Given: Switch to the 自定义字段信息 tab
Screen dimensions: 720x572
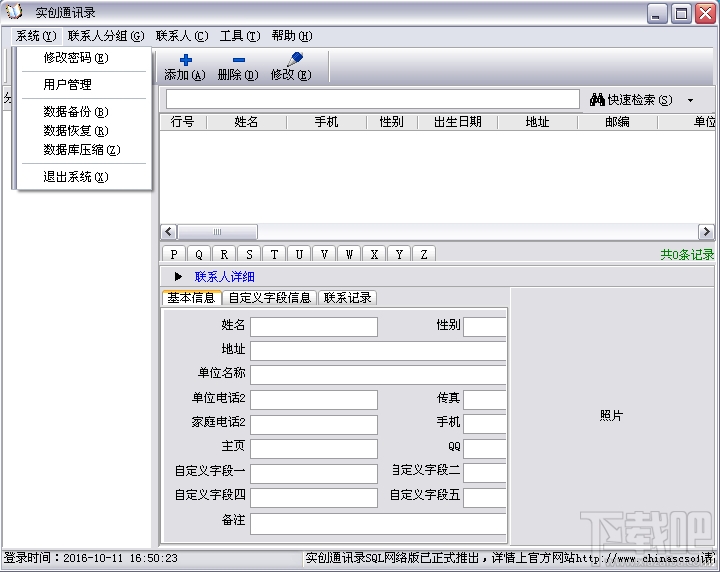Looking at the screenshot, I should click(x=270, y=298).
